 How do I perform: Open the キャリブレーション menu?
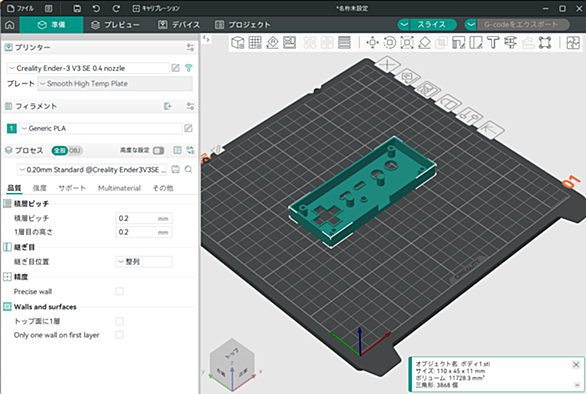point(156,9)
